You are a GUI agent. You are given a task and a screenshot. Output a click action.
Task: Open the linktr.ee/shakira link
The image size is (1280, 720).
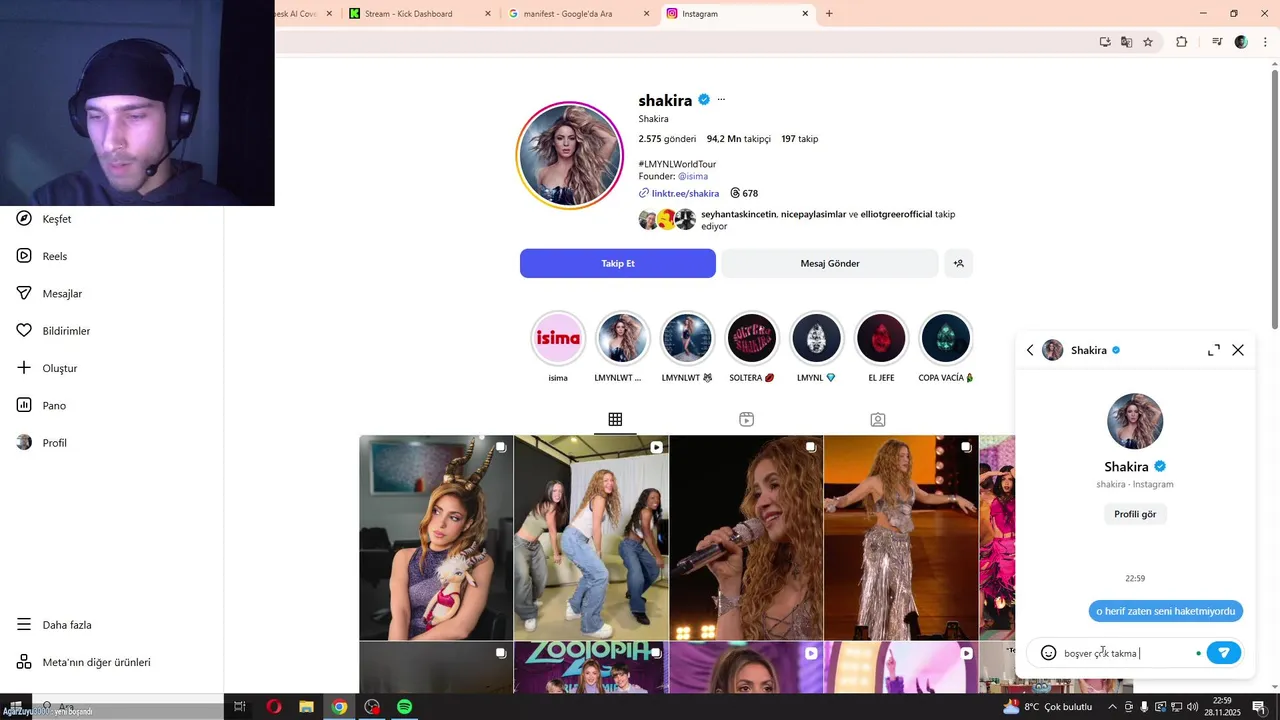point(685,193)
